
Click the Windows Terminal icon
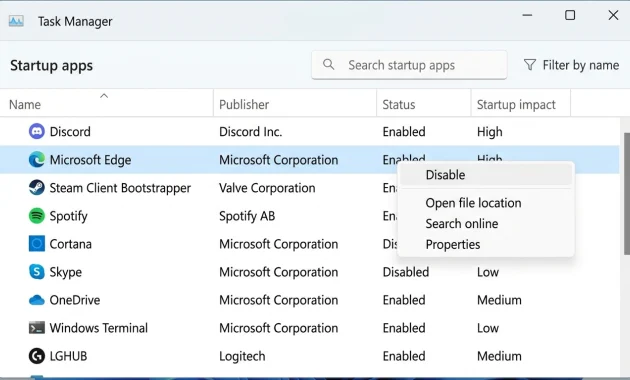37,328
